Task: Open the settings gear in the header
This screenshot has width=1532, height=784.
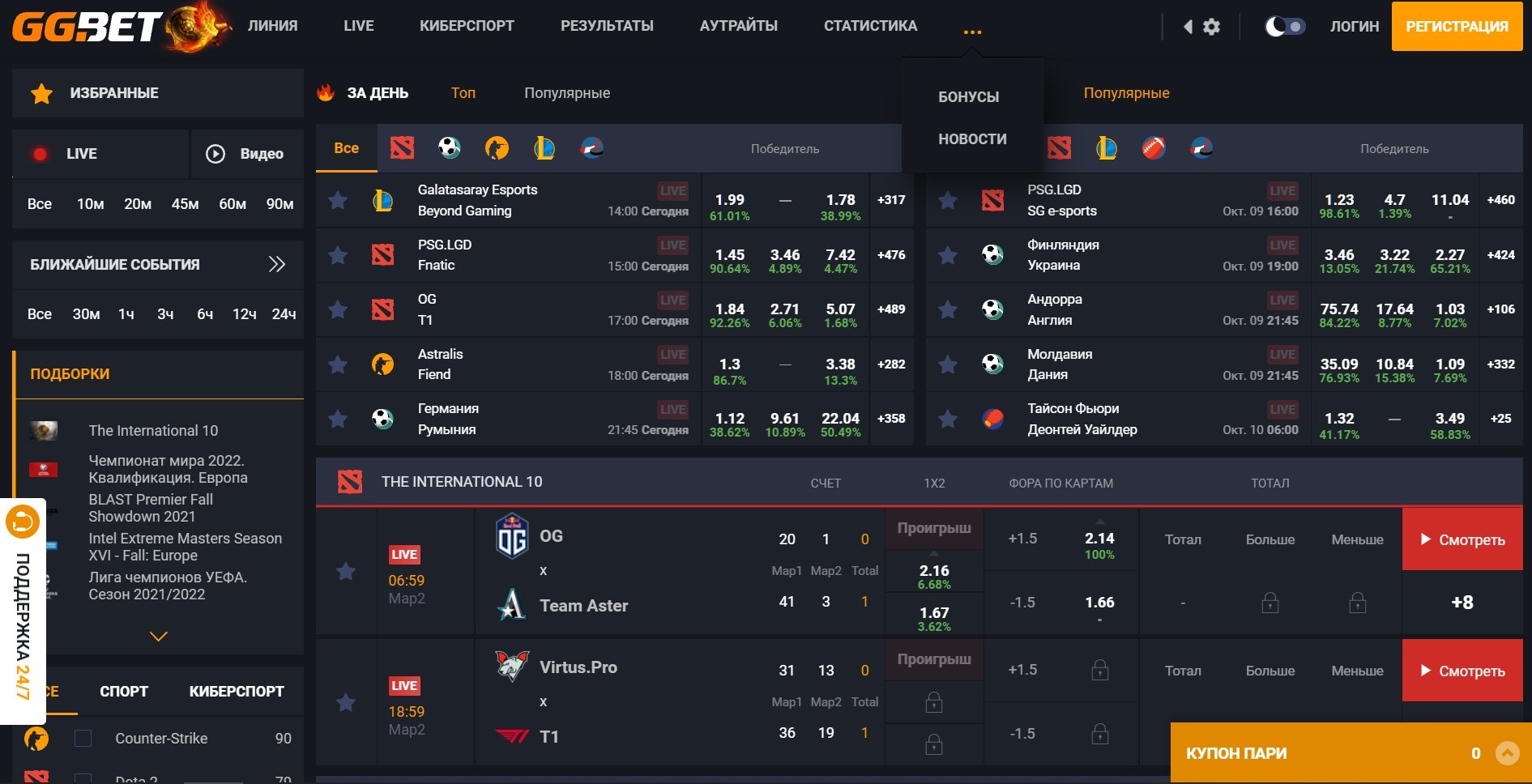Action: (x=1211, y=27)
